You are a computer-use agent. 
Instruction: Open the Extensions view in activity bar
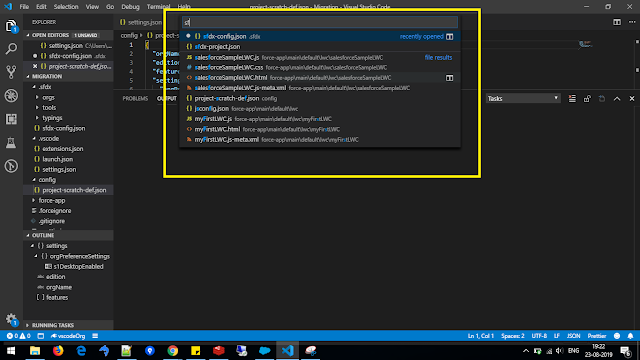tap(11, 119)
